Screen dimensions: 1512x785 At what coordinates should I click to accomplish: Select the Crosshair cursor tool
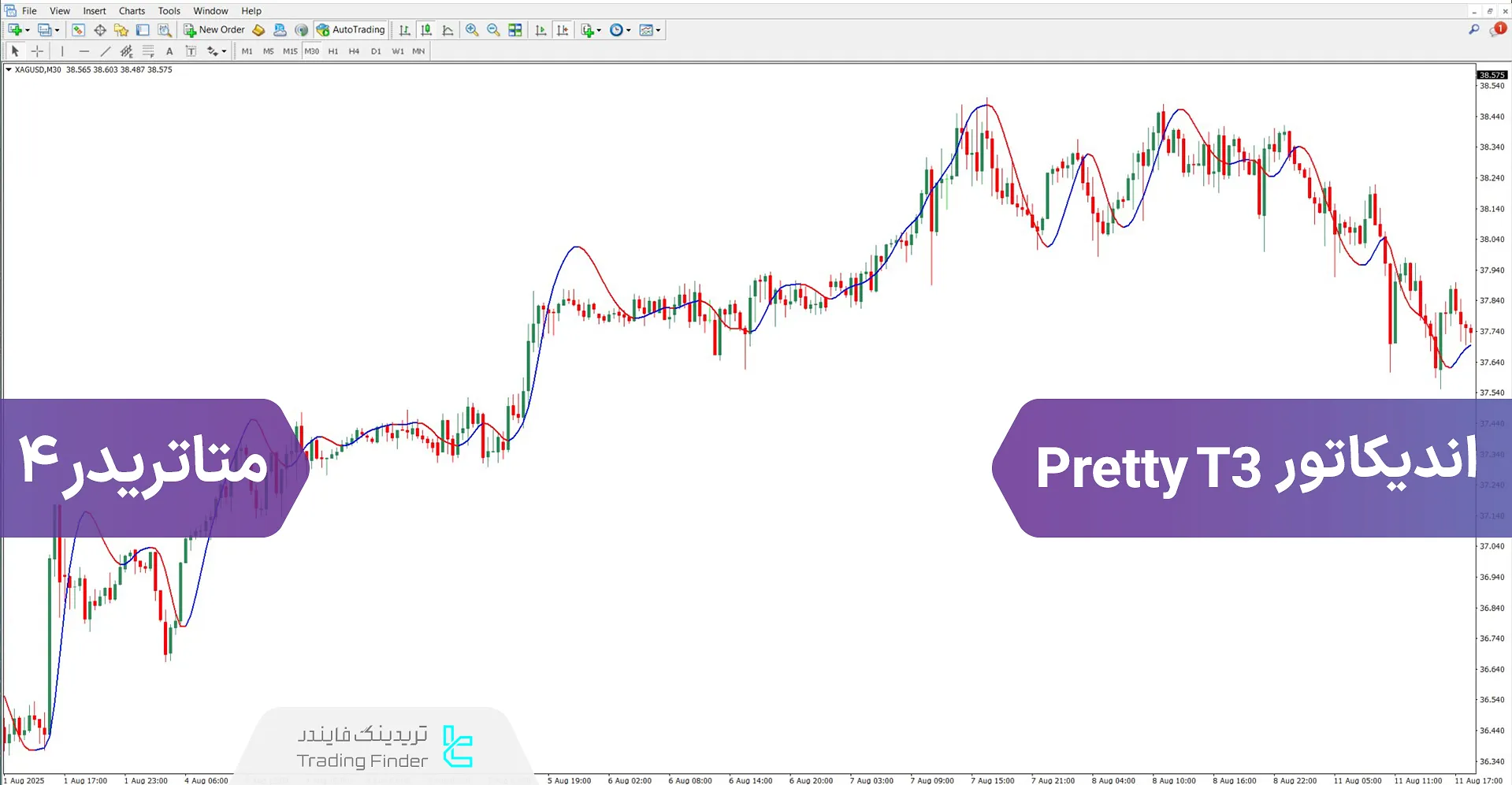tap(37, 51)
